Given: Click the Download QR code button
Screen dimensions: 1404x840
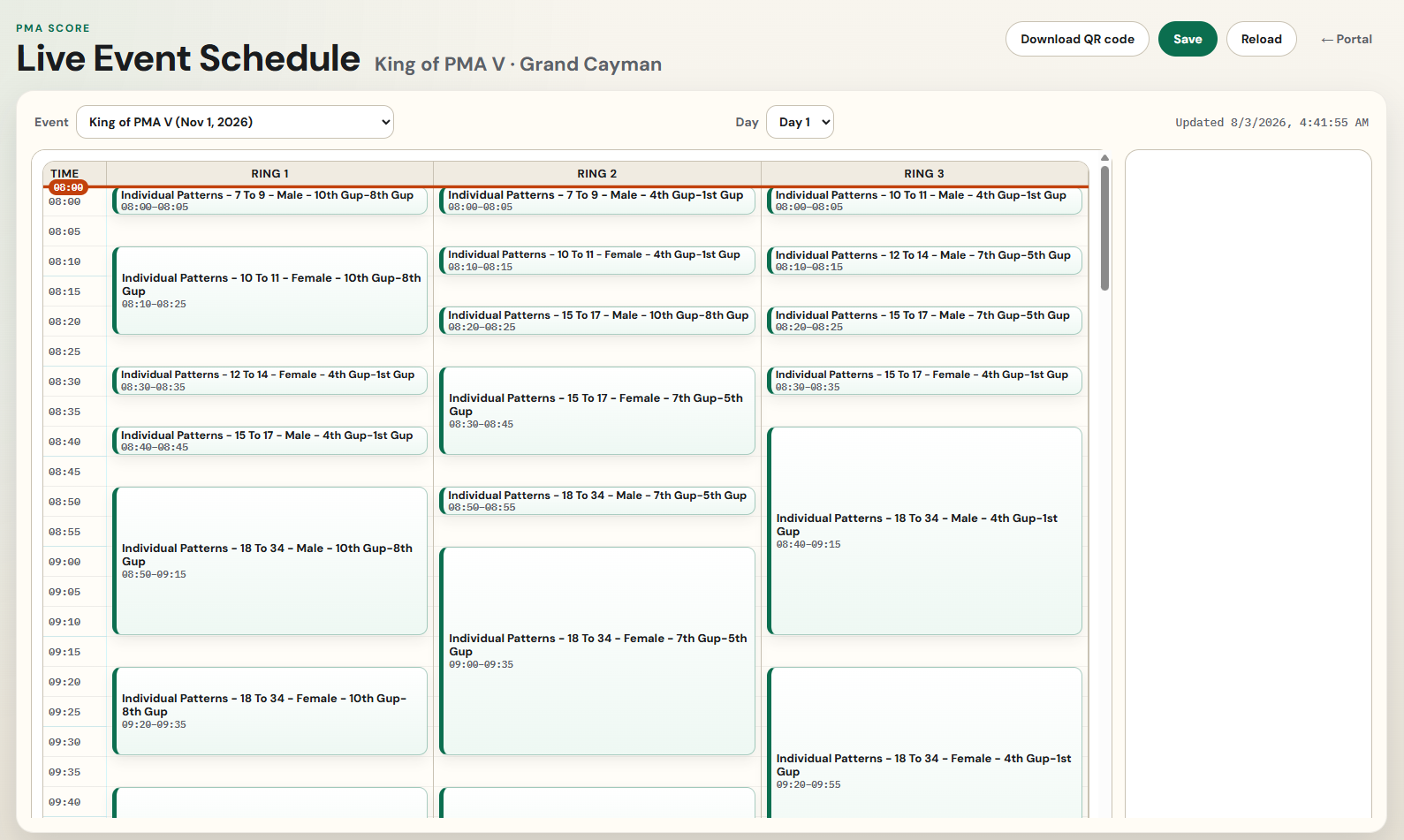Looking at the screenshot, I should 1077,39.
